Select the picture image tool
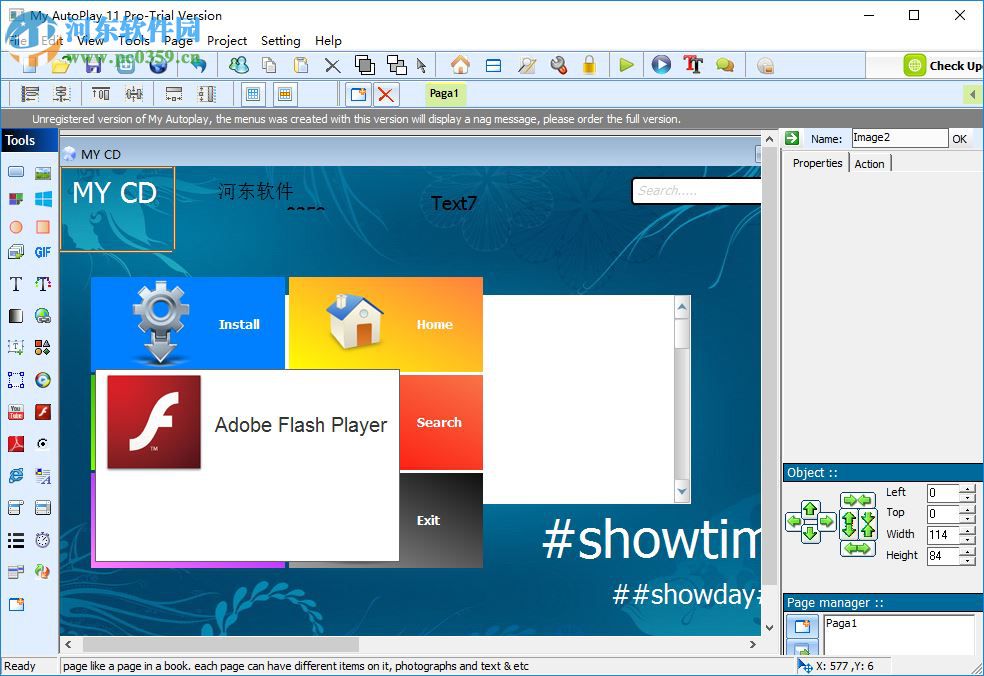Image resolution: width=984 pixels, height=676 pixels. (x=43, y=173)
